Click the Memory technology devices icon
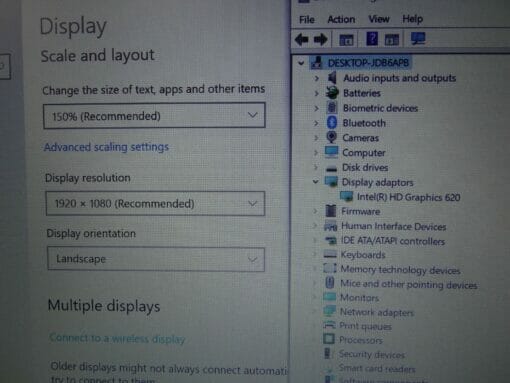 coord(330,268)
